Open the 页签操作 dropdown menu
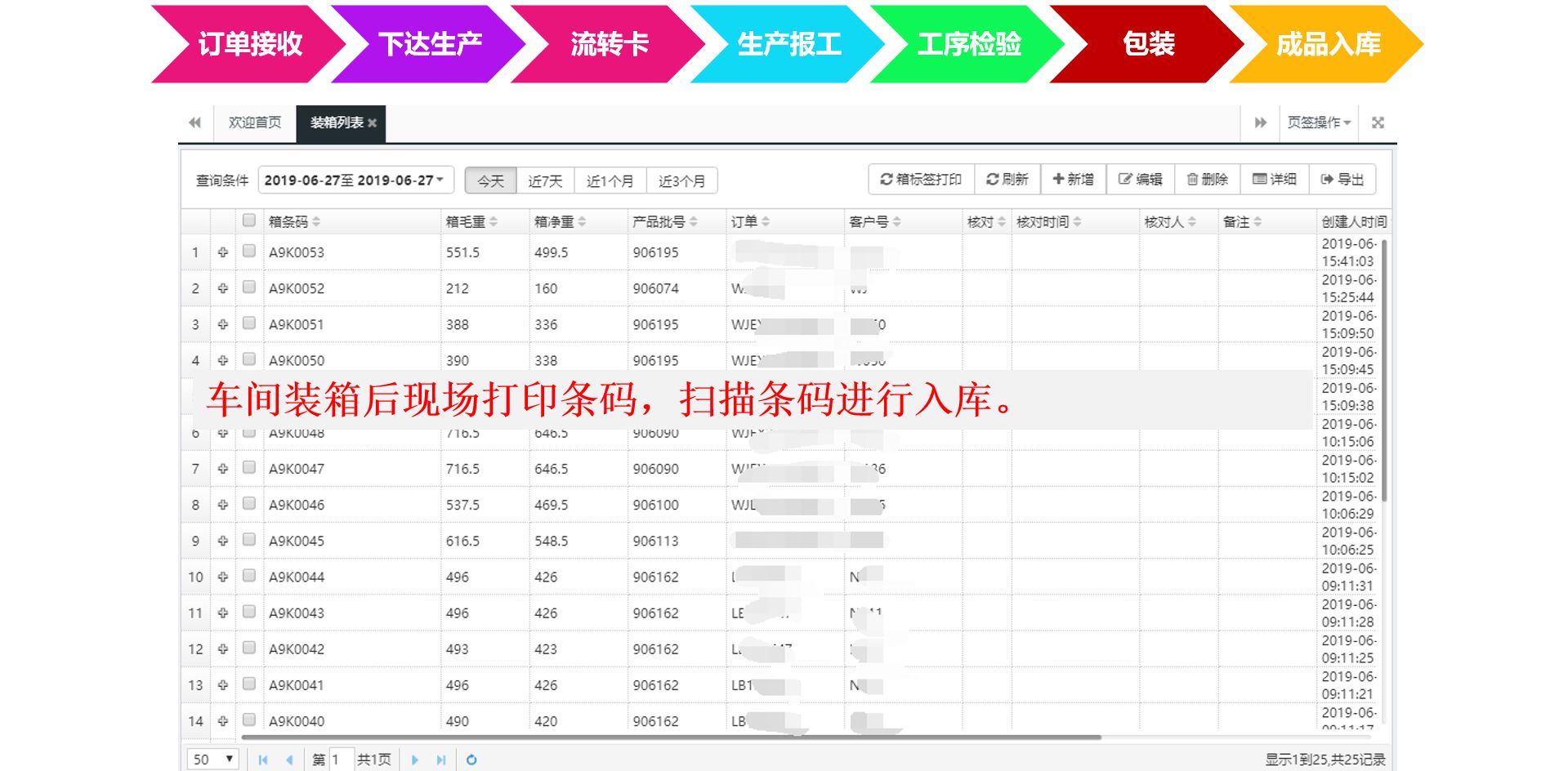1568x771 pixels. coord(1319,123)
